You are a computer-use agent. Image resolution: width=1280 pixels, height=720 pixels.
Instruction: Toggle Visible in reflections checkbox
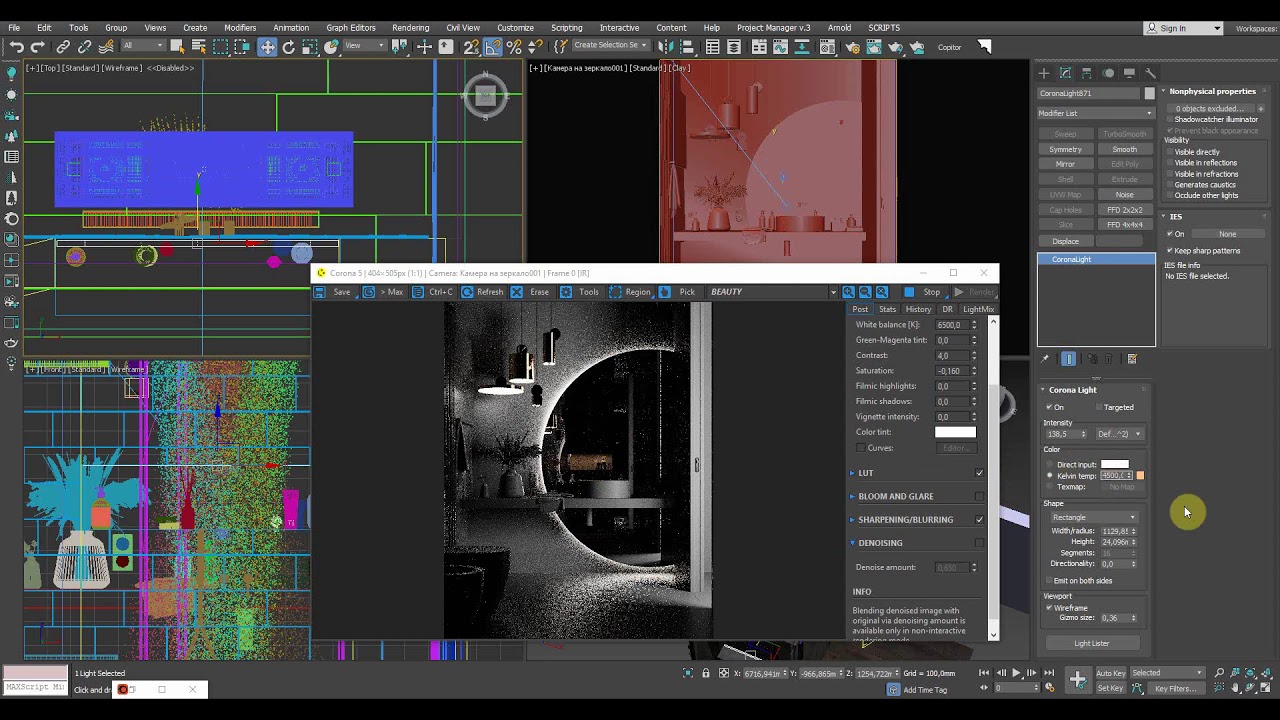coord(1170,163)
